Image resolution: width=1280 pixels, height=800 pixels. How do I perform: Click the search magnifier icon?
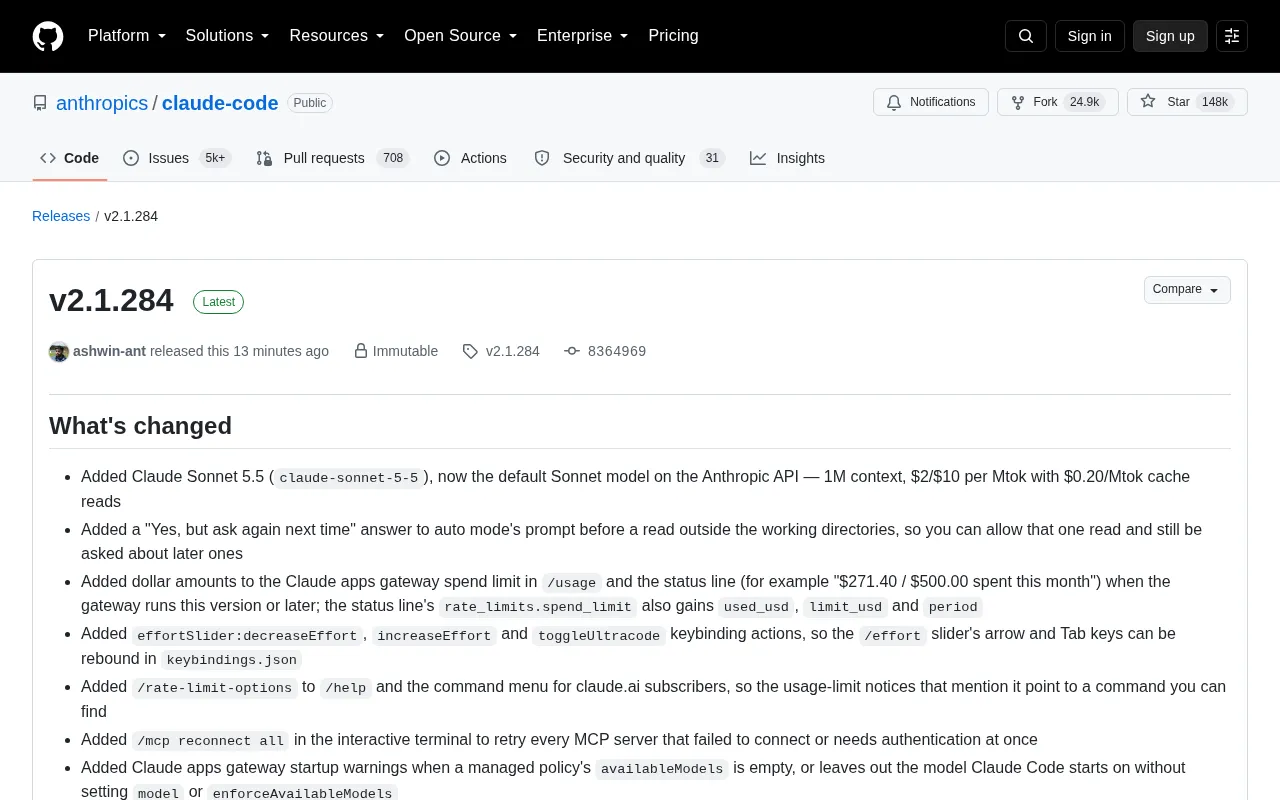pos(1026,36)
